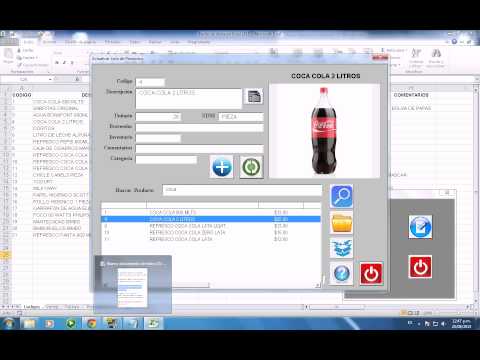480x360 pixels.
Task: Select REFRESCO COCA COLA ZERO LATA row
Action: 211,232
